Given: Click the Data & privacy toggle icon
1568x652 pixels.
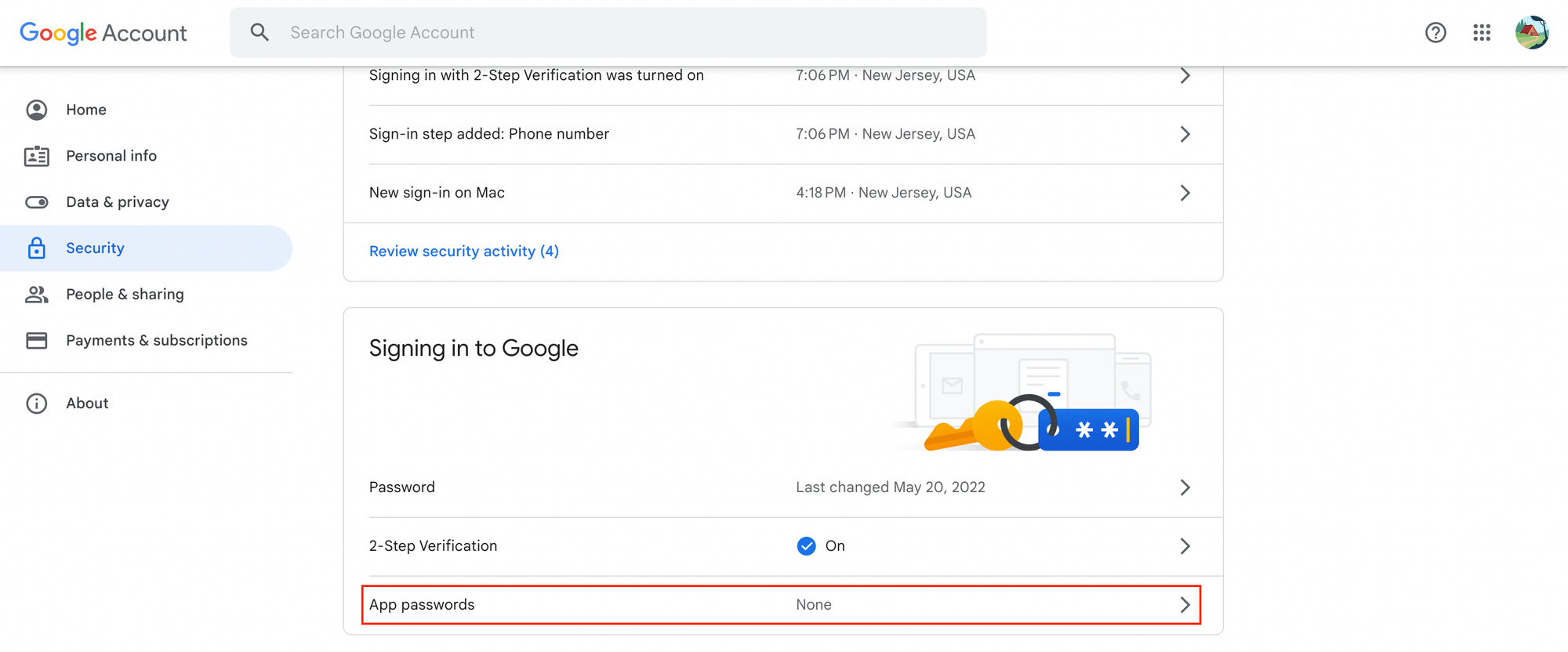Looking at the screenshot, I should click(x=37, y=202).
